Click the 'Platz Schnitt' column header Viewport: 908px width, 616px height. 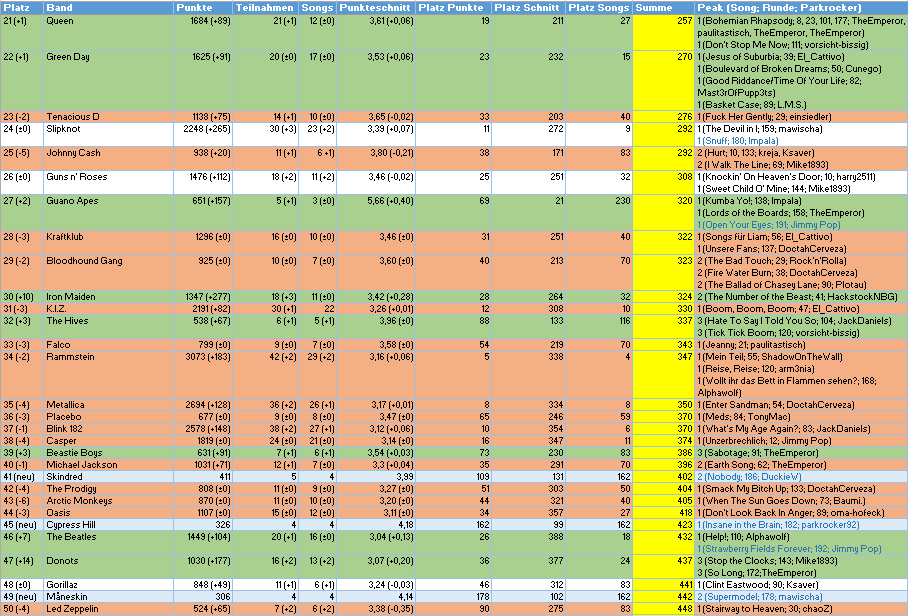point(528,8)
